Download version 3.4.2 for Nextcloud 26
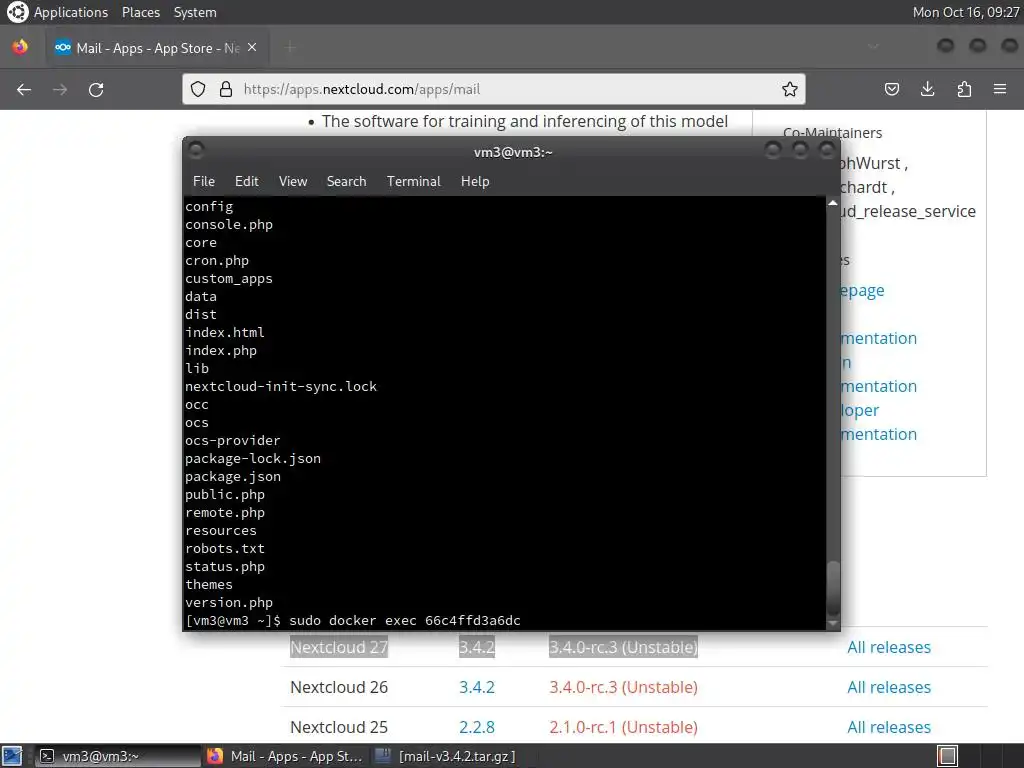This screenshot has height=768, width=1024. 477,687
